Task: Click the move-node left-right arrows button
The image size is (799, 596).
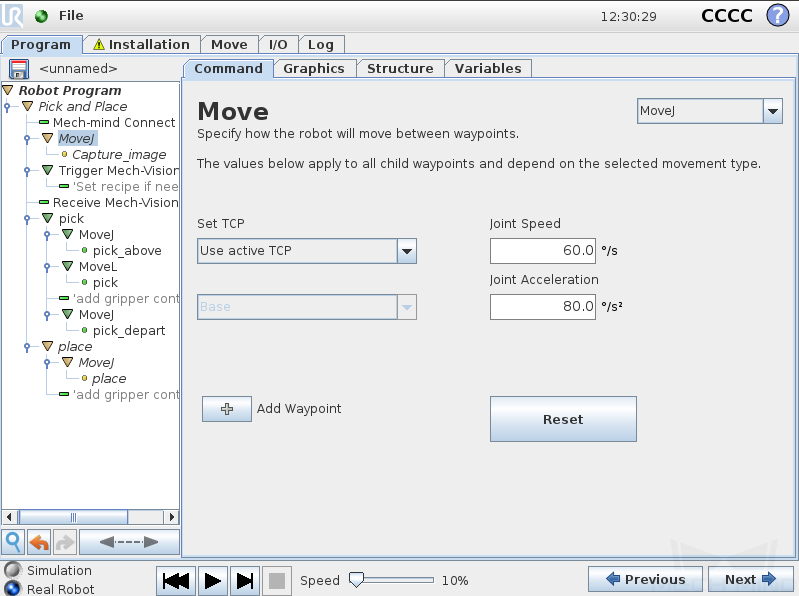Action: point(129,542)
